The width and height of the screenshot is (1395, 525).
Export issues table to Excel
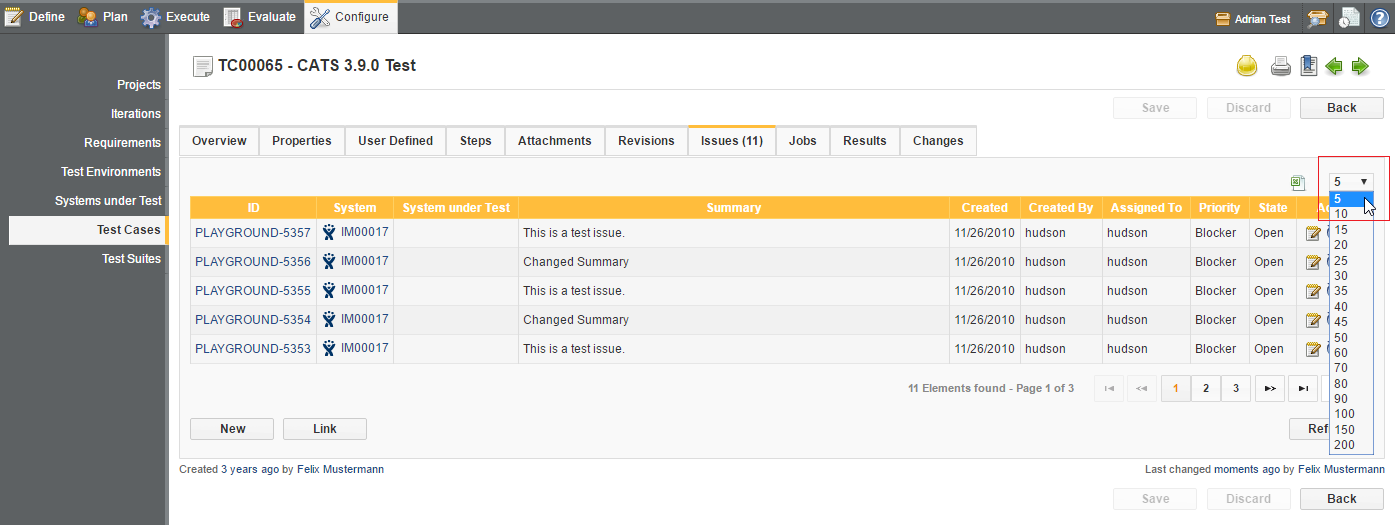tap(1298, 183)
